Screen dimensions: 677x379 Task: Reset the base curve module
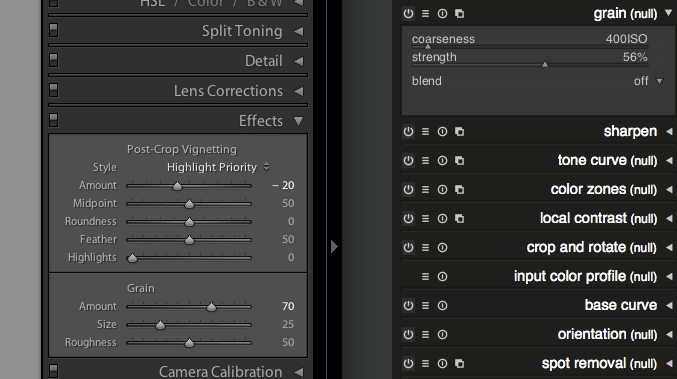pos(442,306)
